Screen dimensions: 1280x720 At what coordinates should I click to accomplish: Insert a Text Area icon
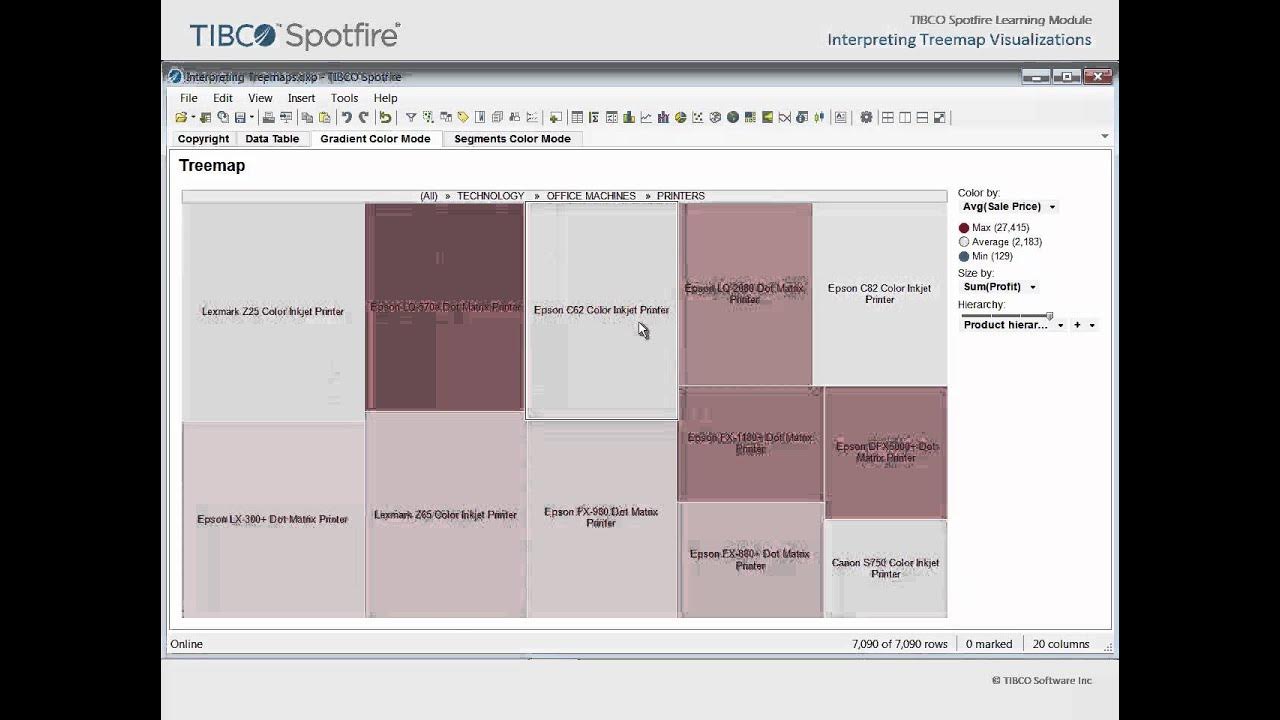pyautogui.click(x=840, y=117)
